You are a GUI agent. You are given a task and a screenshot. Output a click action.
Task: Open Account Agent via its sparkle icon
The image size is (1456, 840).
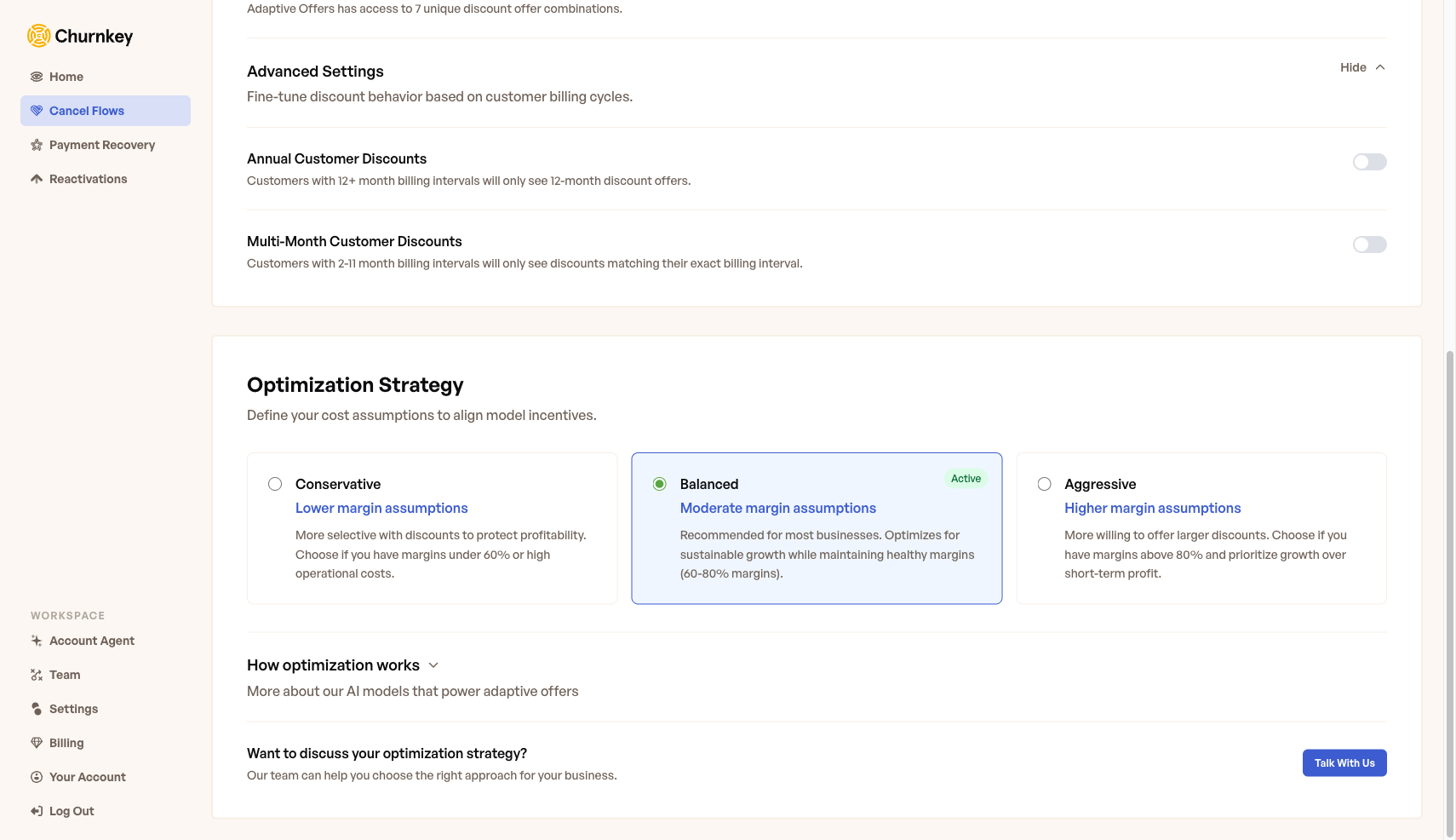(x=37, y=641)
